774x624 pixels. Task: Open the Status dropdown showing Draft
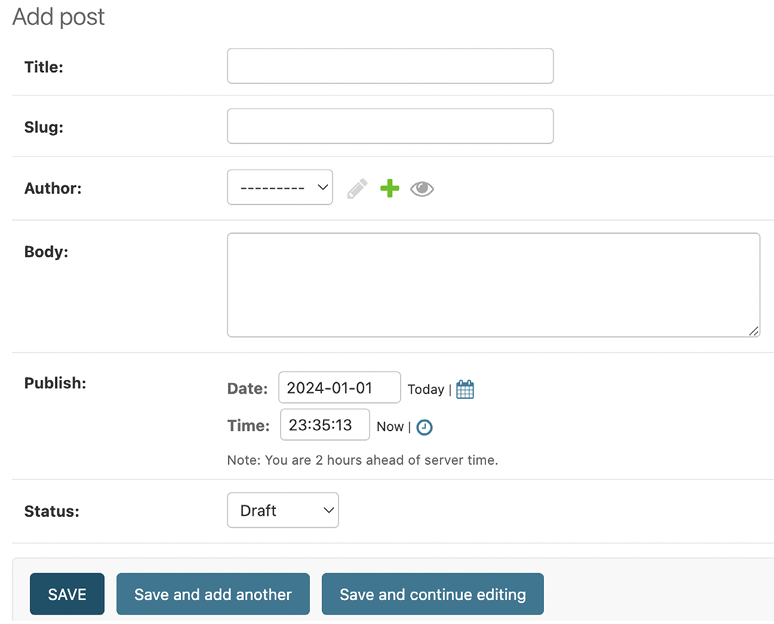(x=283, y=510)
